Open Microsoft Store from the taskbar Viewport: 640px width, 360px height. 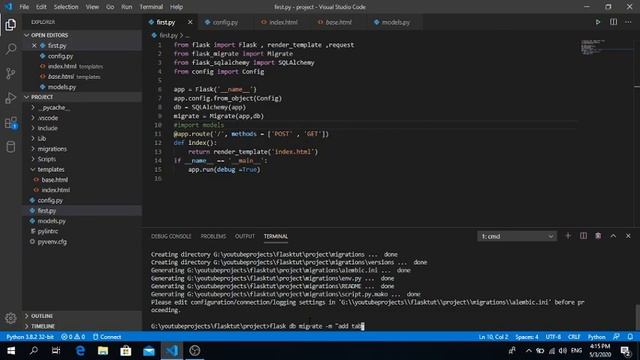pyautogui.click(x=126, y=351)
